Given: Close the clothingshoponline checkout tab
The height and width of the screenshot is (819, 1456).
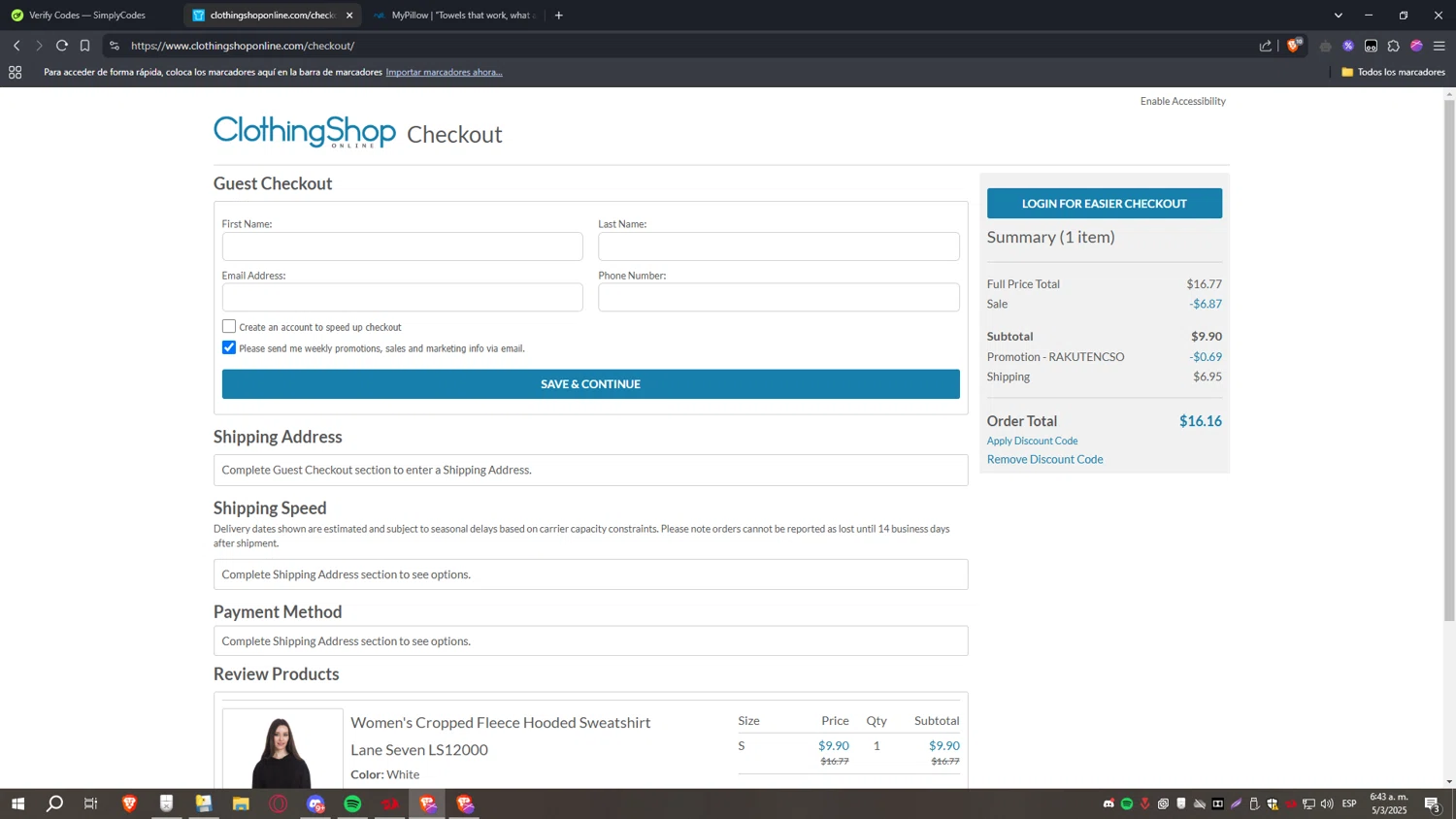Looking at the screenshot, I should tap(349, 16).
